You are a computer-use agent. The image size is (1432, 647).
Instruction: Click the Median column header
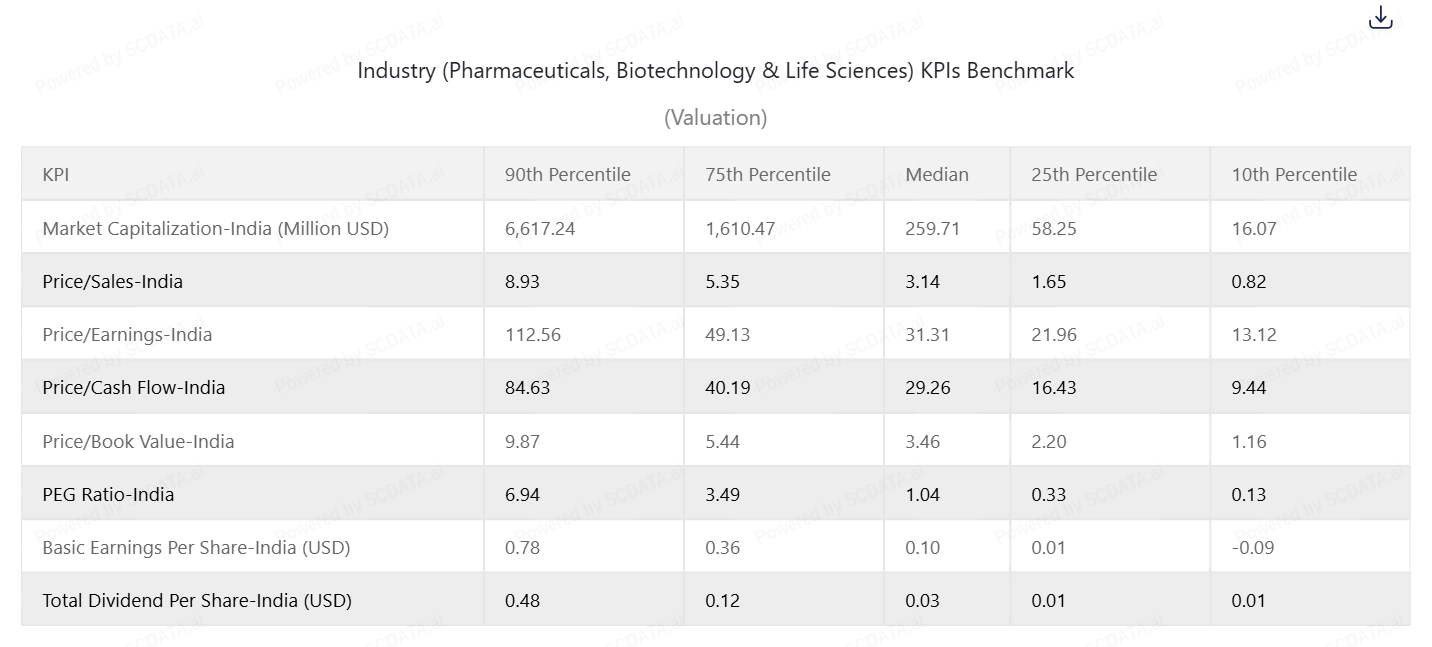936,174
